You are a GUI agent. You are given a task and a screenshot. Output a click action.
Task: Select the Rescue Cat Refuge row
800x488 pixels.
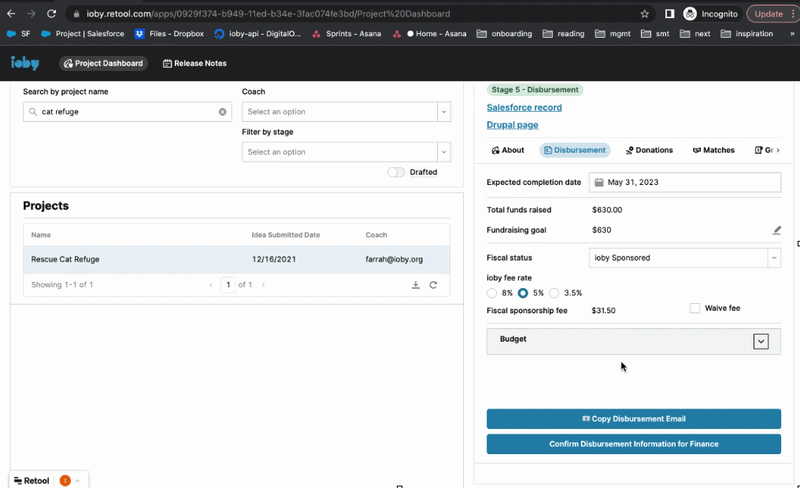[237, 259]
